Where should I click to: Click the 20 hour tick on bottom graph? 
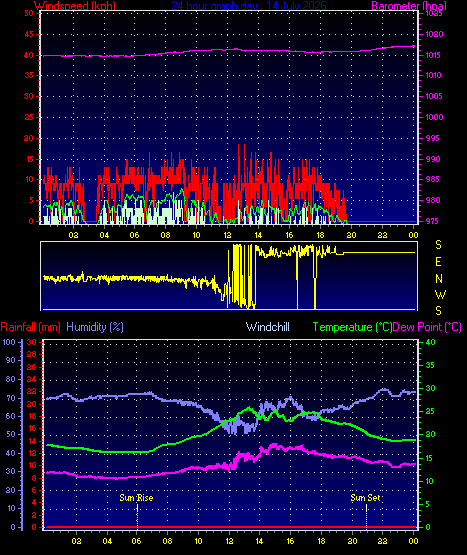point(352,541)
